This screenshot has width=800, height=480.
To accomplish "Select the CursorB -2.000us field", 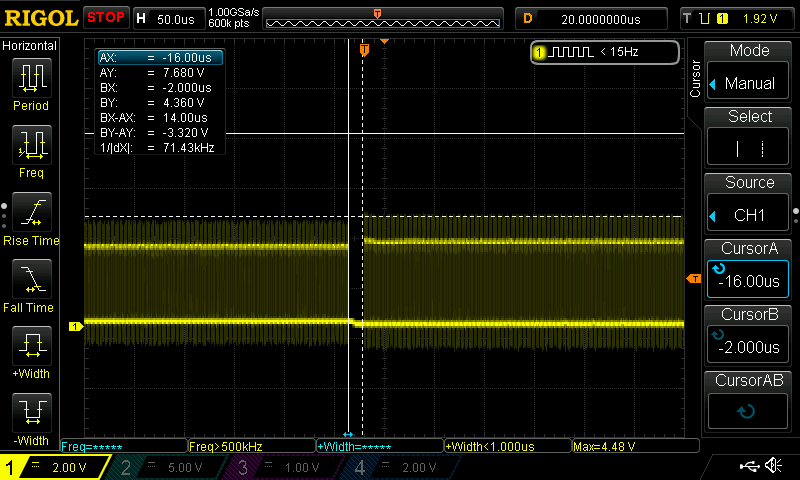I will (x=748, y=345).
